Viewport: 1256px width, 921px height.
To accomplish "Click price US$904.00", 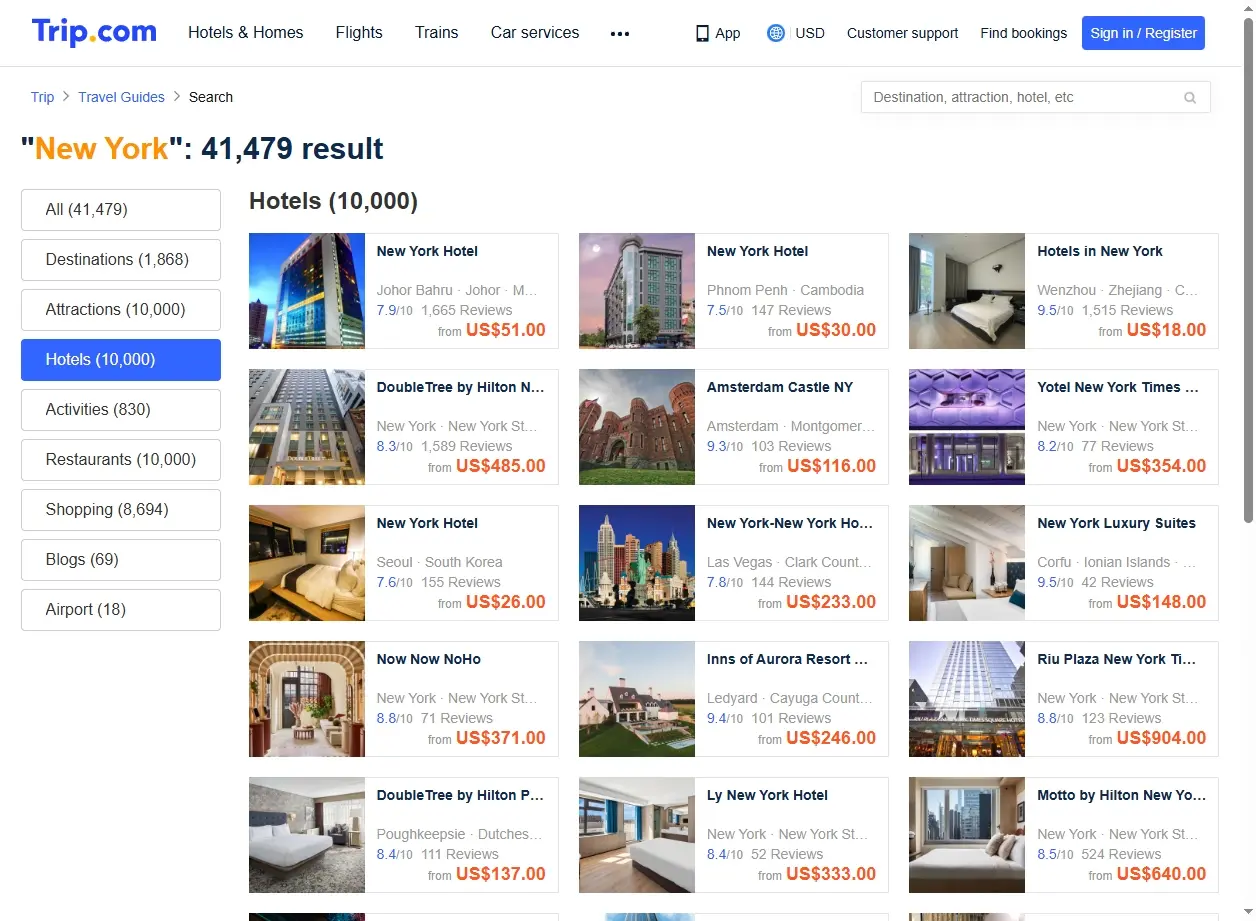I will pos(1161,738).
